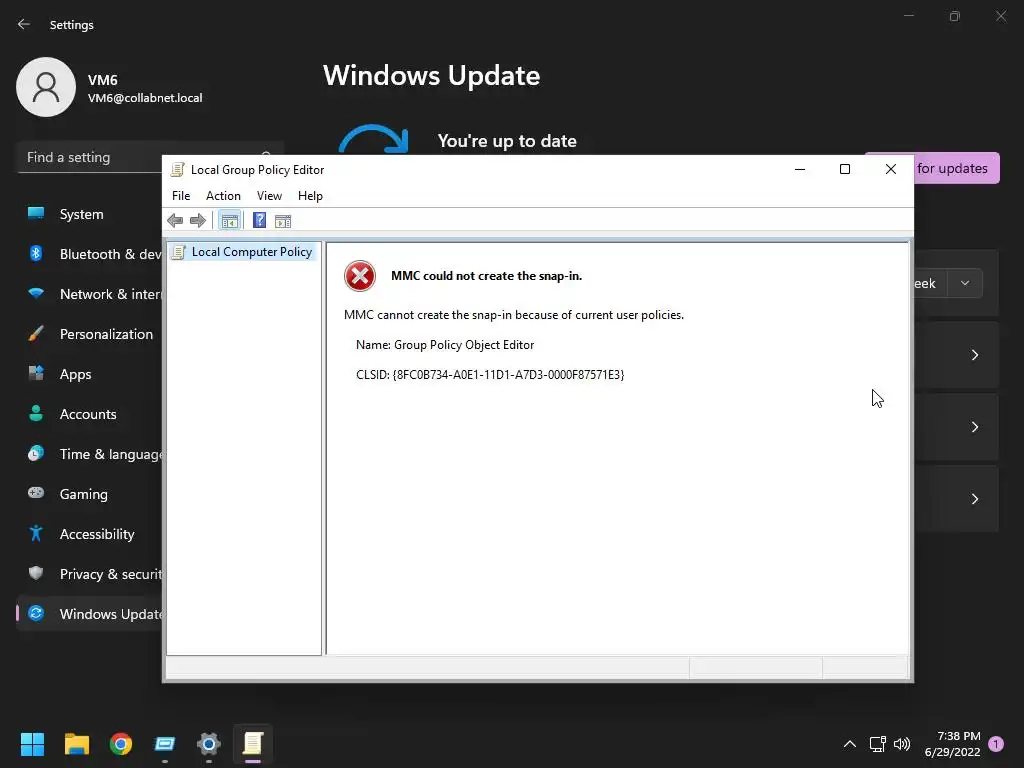The image size is (1024, 768).
Task: Open Apps in Settings sidebar
Action: pos(89,374)
